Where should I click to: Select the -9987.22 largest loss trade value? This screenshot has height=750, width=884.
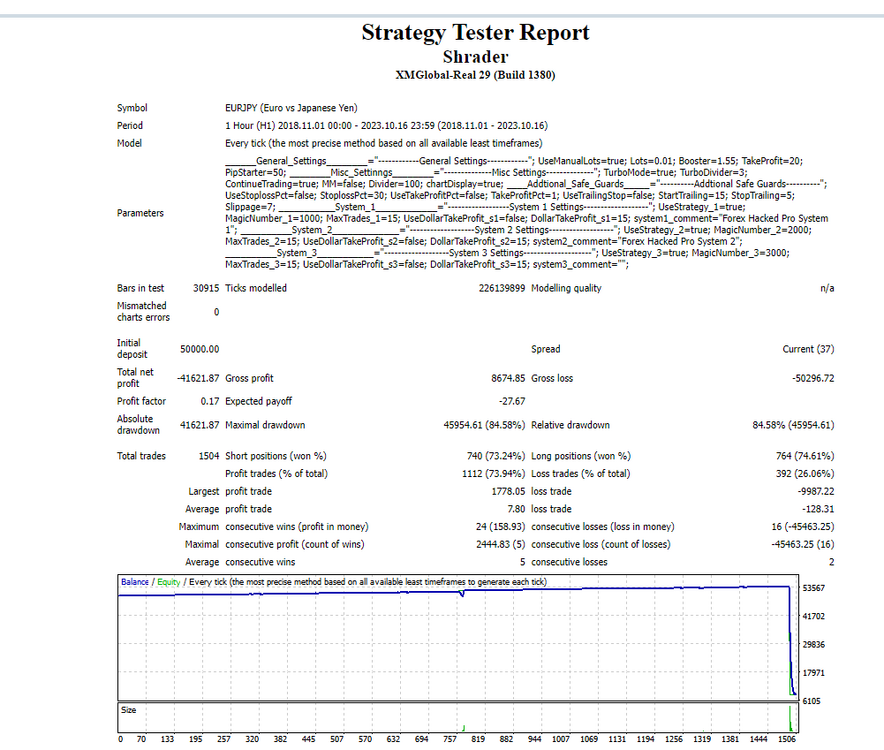(816, 492)
